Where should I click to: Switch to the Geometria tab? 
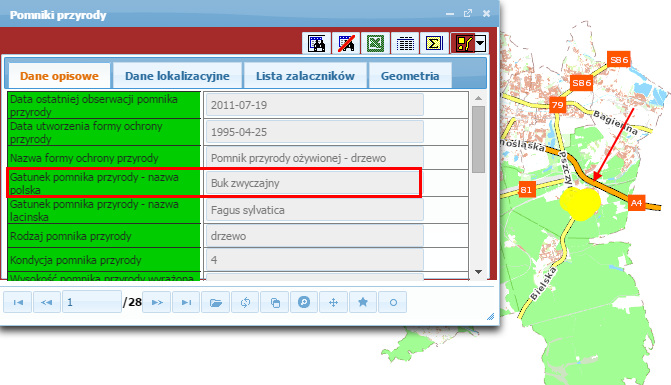410,76
